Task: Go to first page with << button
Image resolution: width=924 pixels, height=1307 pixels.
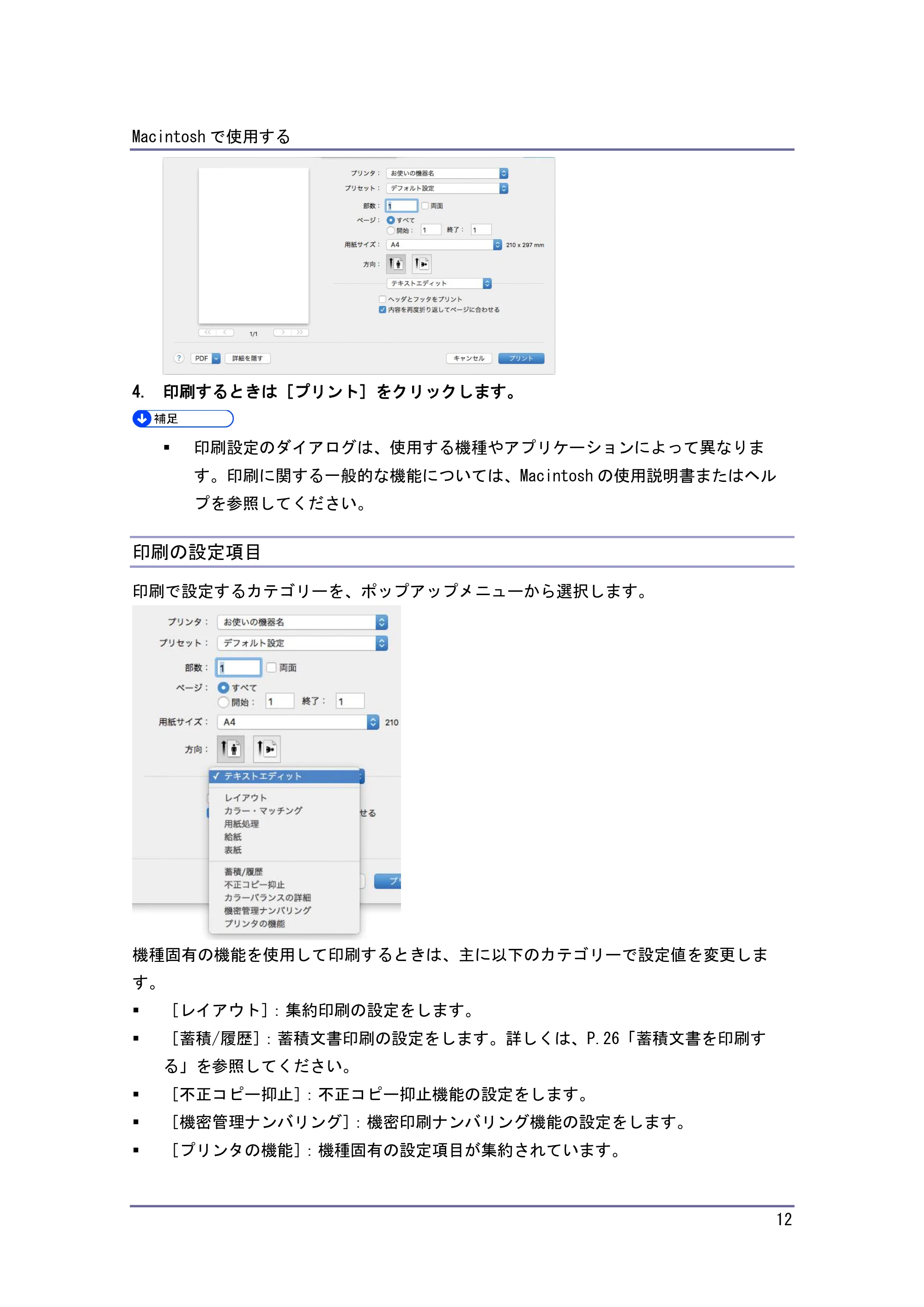Action: [208, 333]
